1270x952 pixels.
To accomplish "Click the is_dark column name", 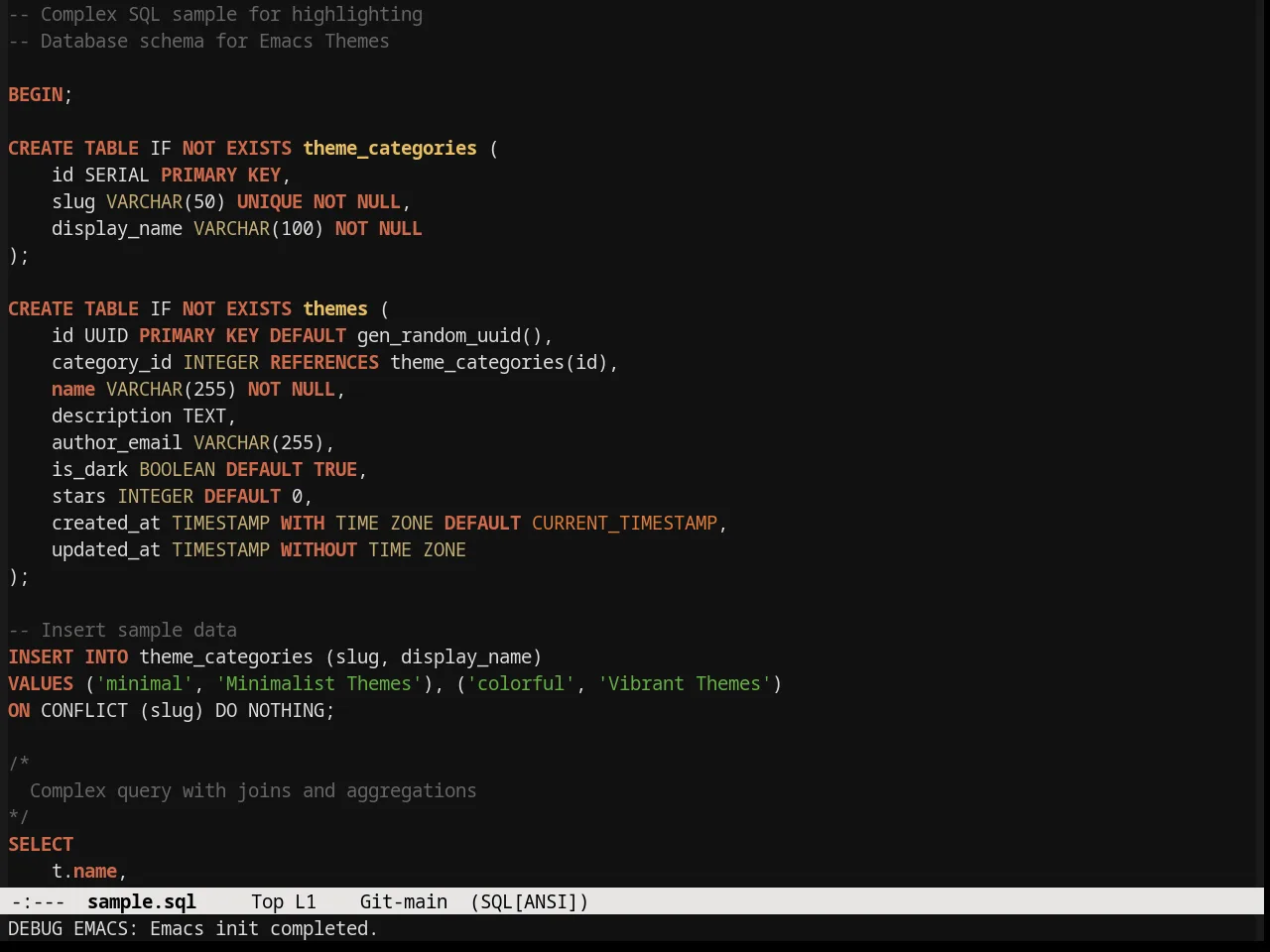I will pyautogui.click(x=89, y=469).
